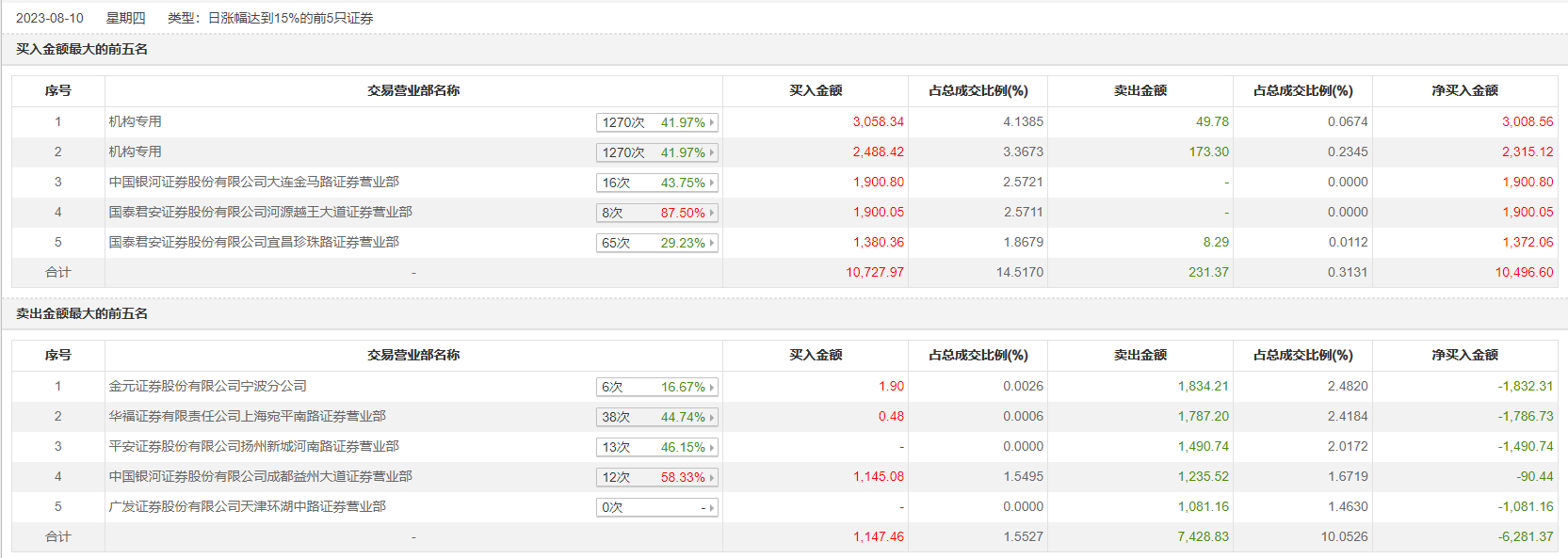This screenshot has height=558, width=1568.
Task: Open 平安证券扬州新城河南路证券营业部
Action: point(253,446)
